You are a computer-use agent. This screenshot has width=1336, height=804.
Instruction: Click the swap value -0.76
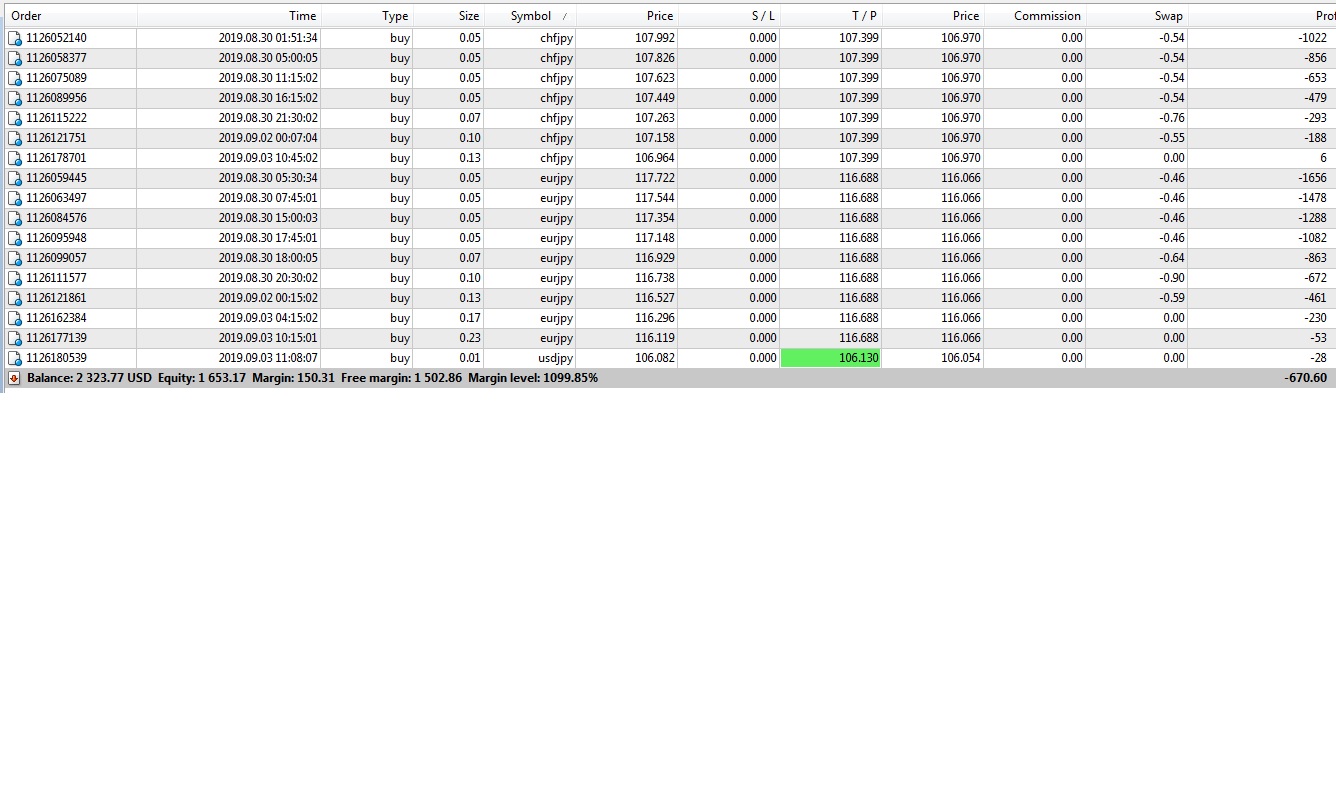pyautogui.click(x=1171, y=118)
